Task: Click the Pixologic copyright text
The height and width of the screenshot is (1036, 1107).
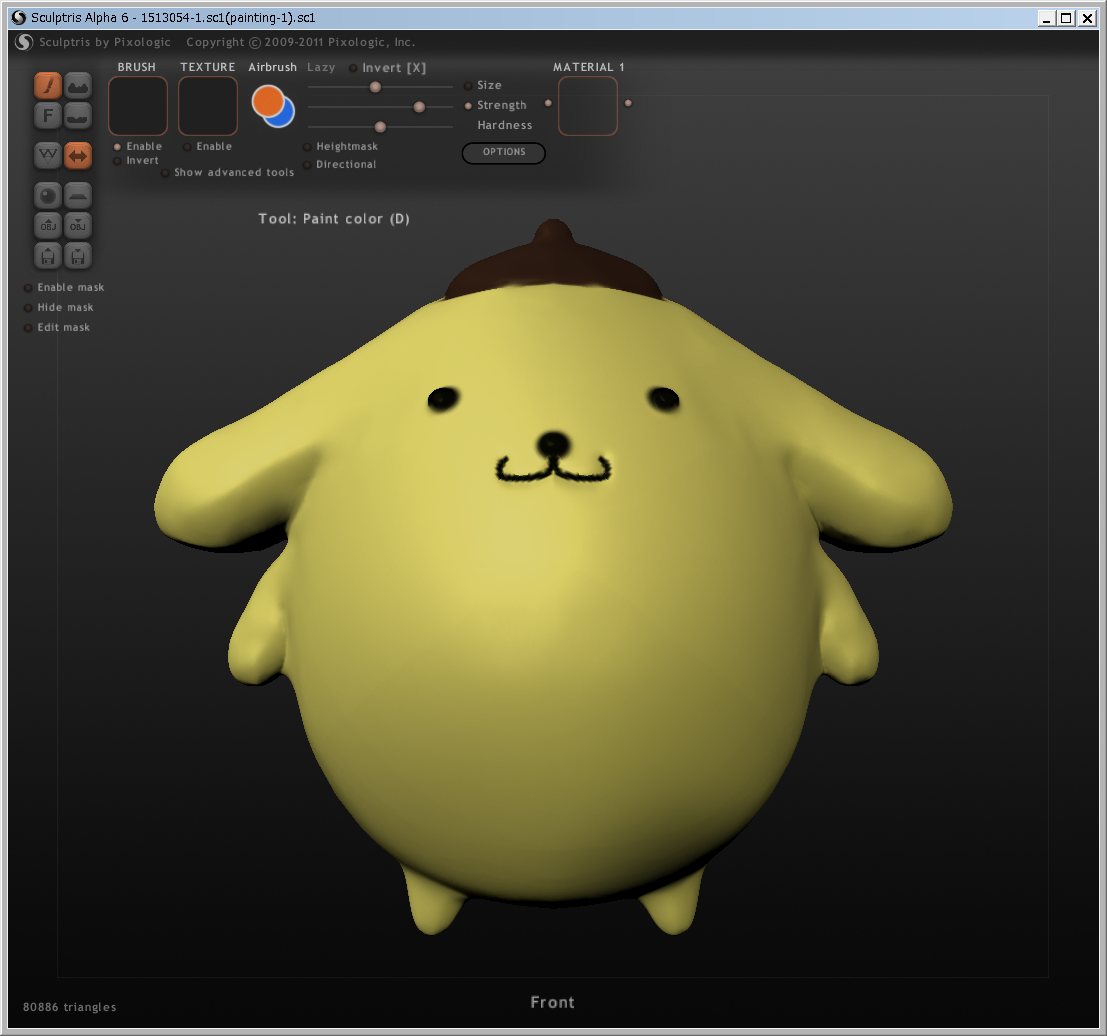Action: (x=301, y=42)
